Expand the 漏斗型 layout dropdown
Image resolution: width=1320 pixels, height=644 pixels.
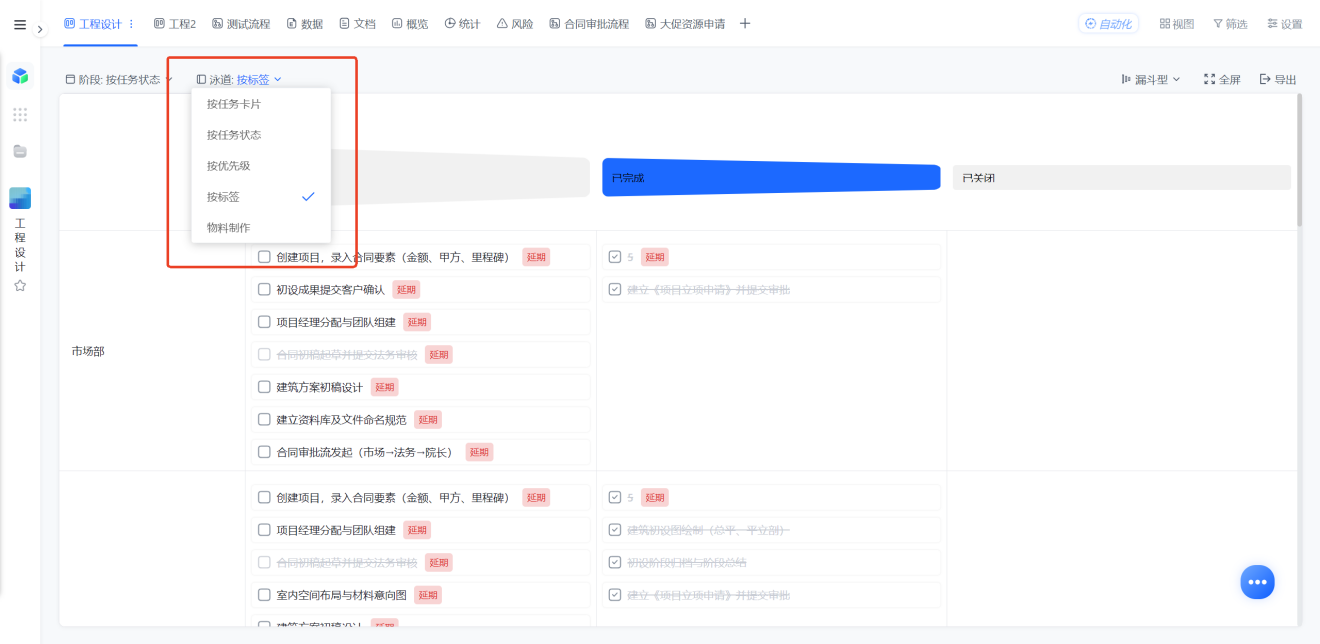pos(1151,79)
